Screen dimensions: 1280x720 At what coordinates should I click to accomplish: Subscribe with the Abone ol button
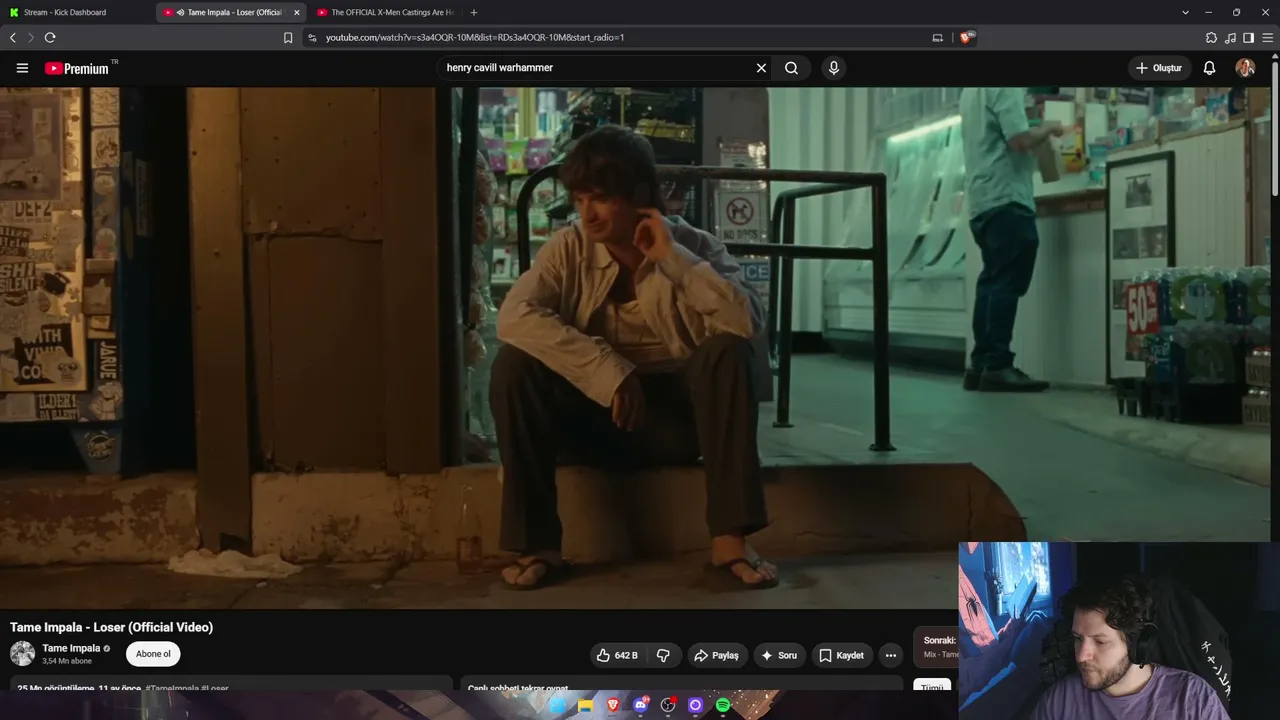point(153,654)
